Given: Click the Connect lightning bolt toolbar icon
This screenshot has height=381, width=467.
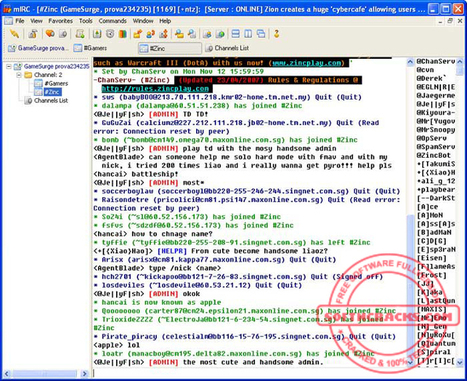Looking at the screenshot, I should [x=14, y=34].
